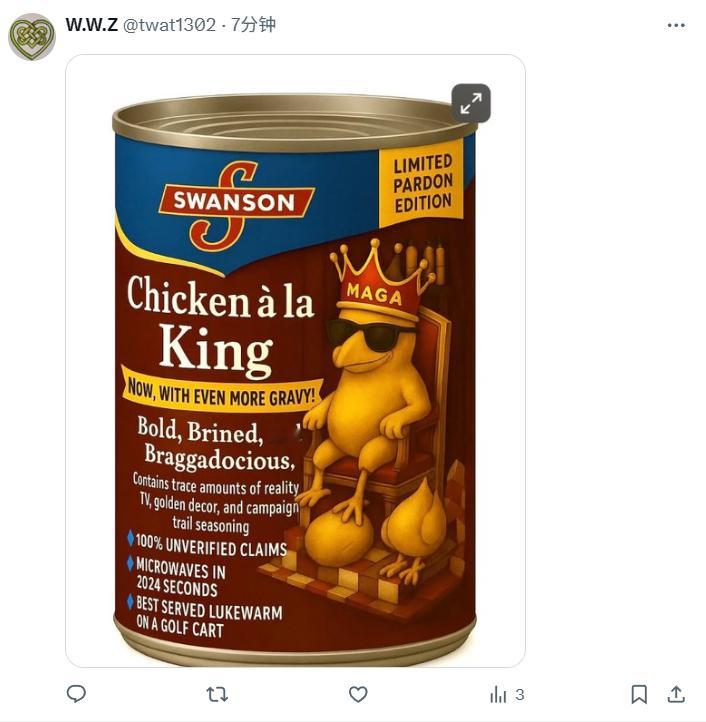Click the "100% Unverified Claims" text in image

tap(211, 546)
